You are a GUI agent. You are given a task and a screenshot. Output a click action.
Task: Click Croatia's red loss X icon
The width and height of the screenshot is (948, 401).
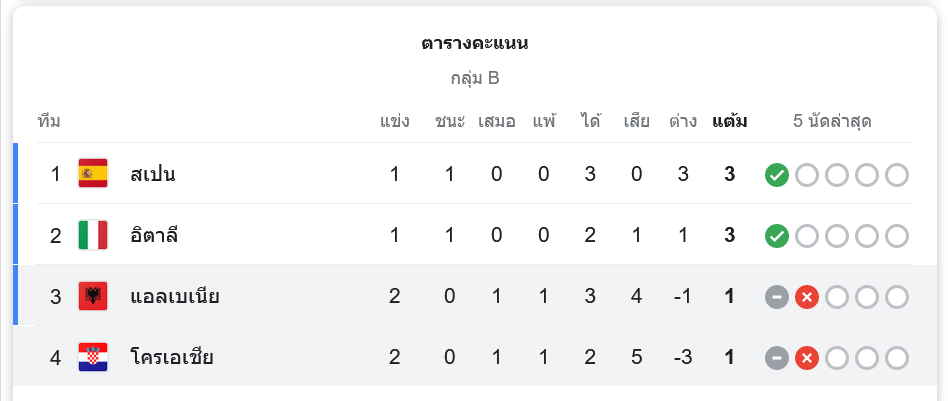point(807,358)
